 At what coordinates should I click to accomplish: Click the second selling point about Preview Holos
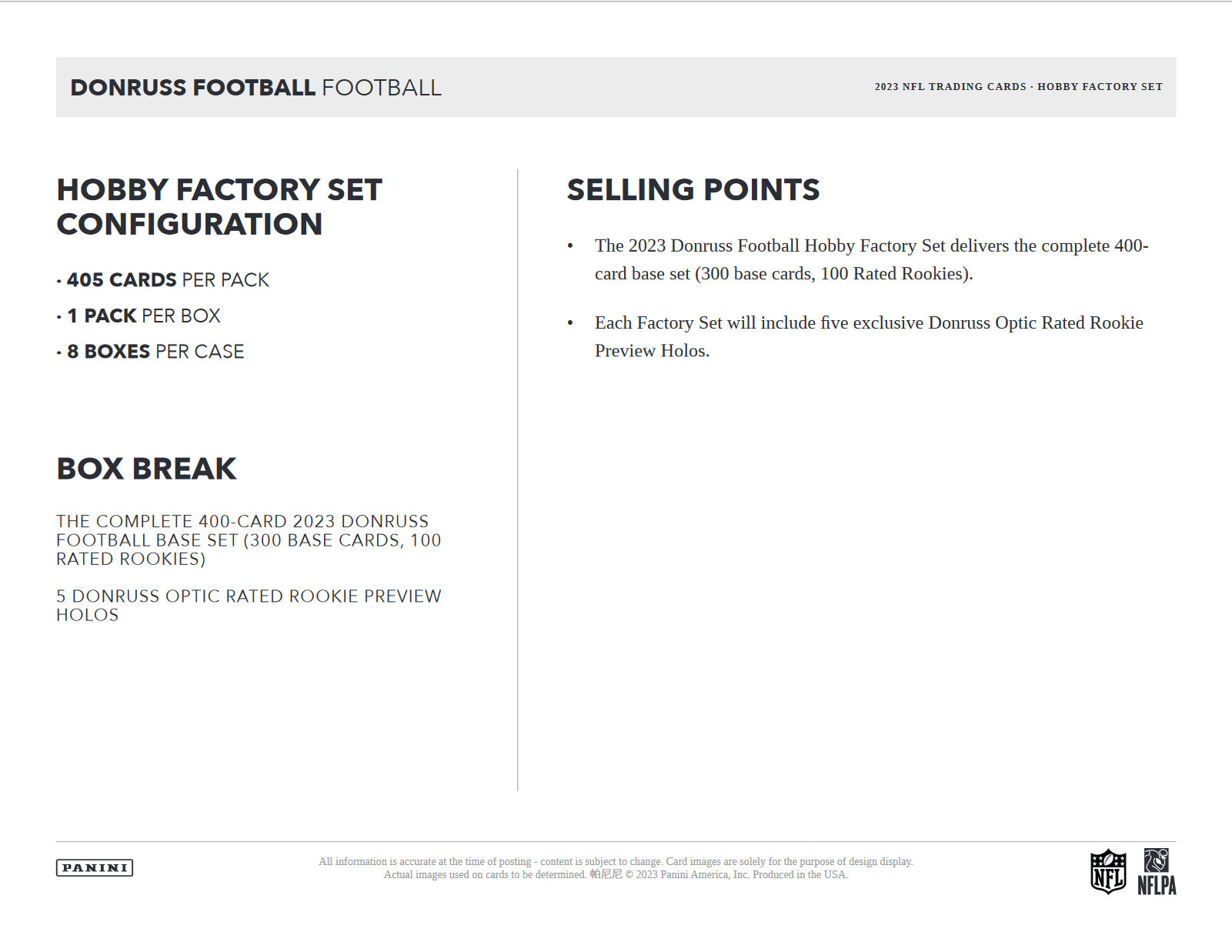869,336
